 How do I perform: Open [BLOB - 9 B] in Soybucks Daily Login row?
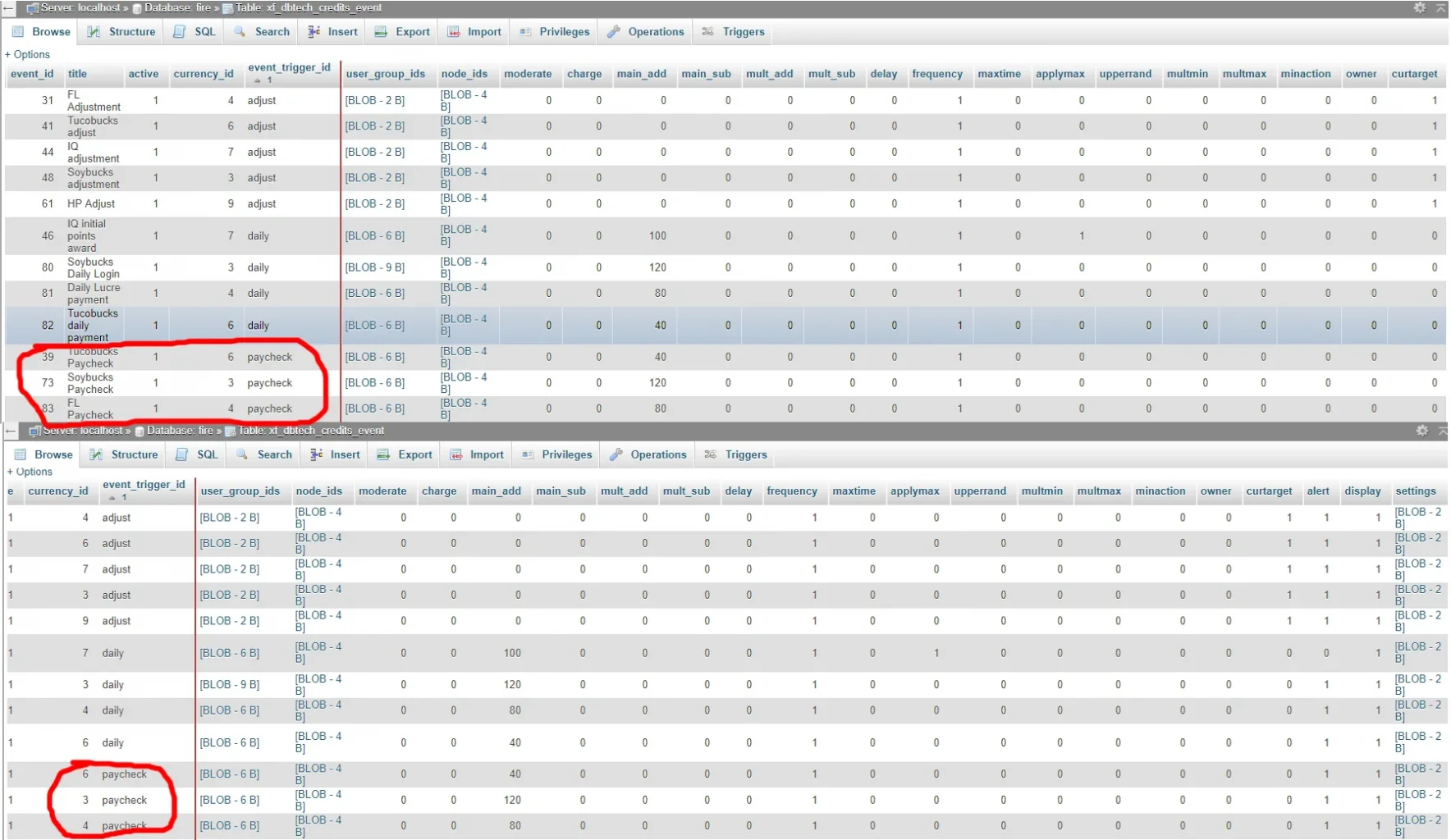375,267
